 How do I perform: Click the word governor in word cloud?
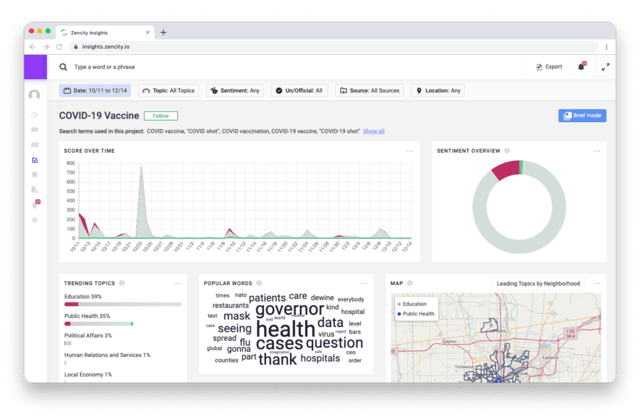point(290,309)
